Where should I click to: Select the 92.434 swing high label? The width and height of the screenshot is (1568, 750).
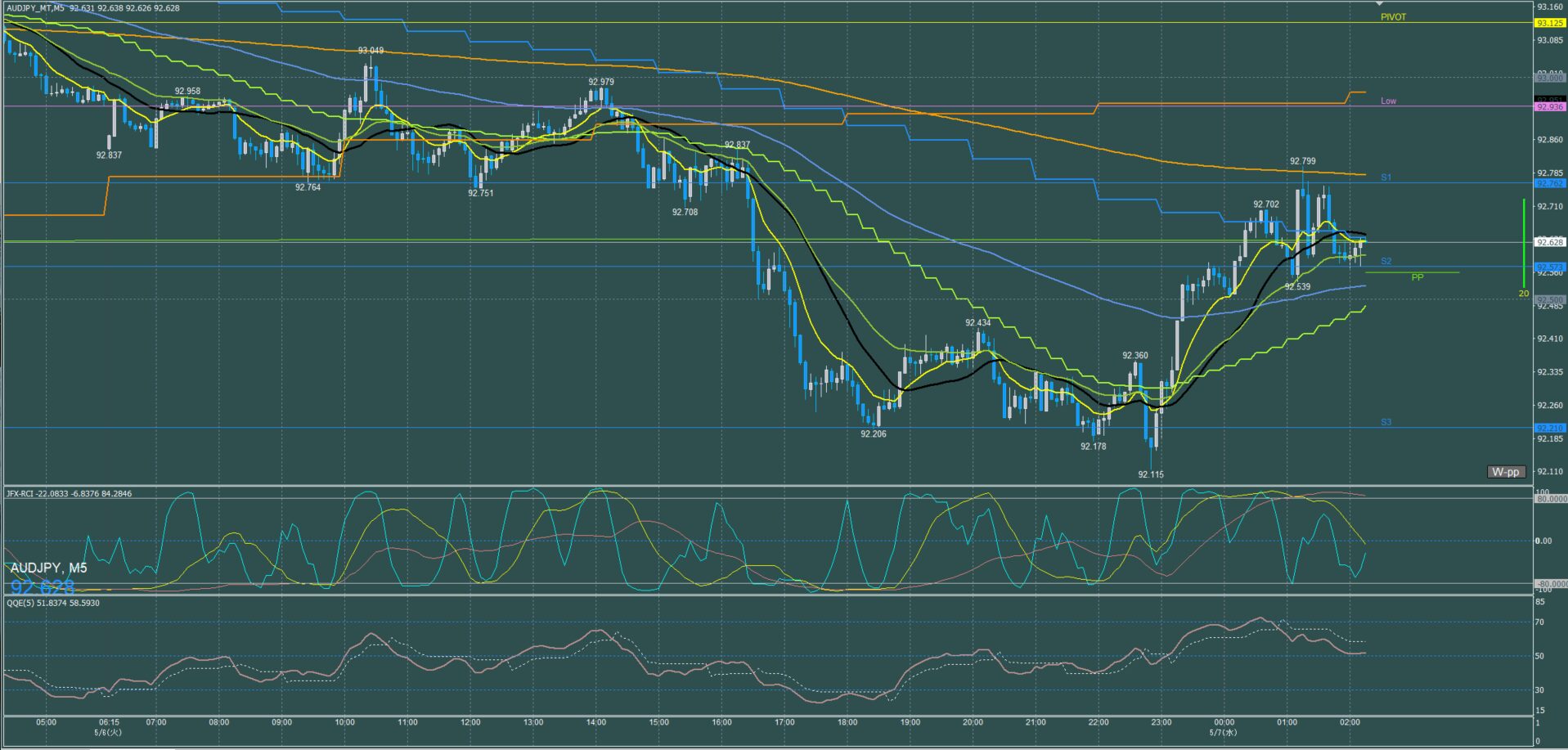pos(978,323)
